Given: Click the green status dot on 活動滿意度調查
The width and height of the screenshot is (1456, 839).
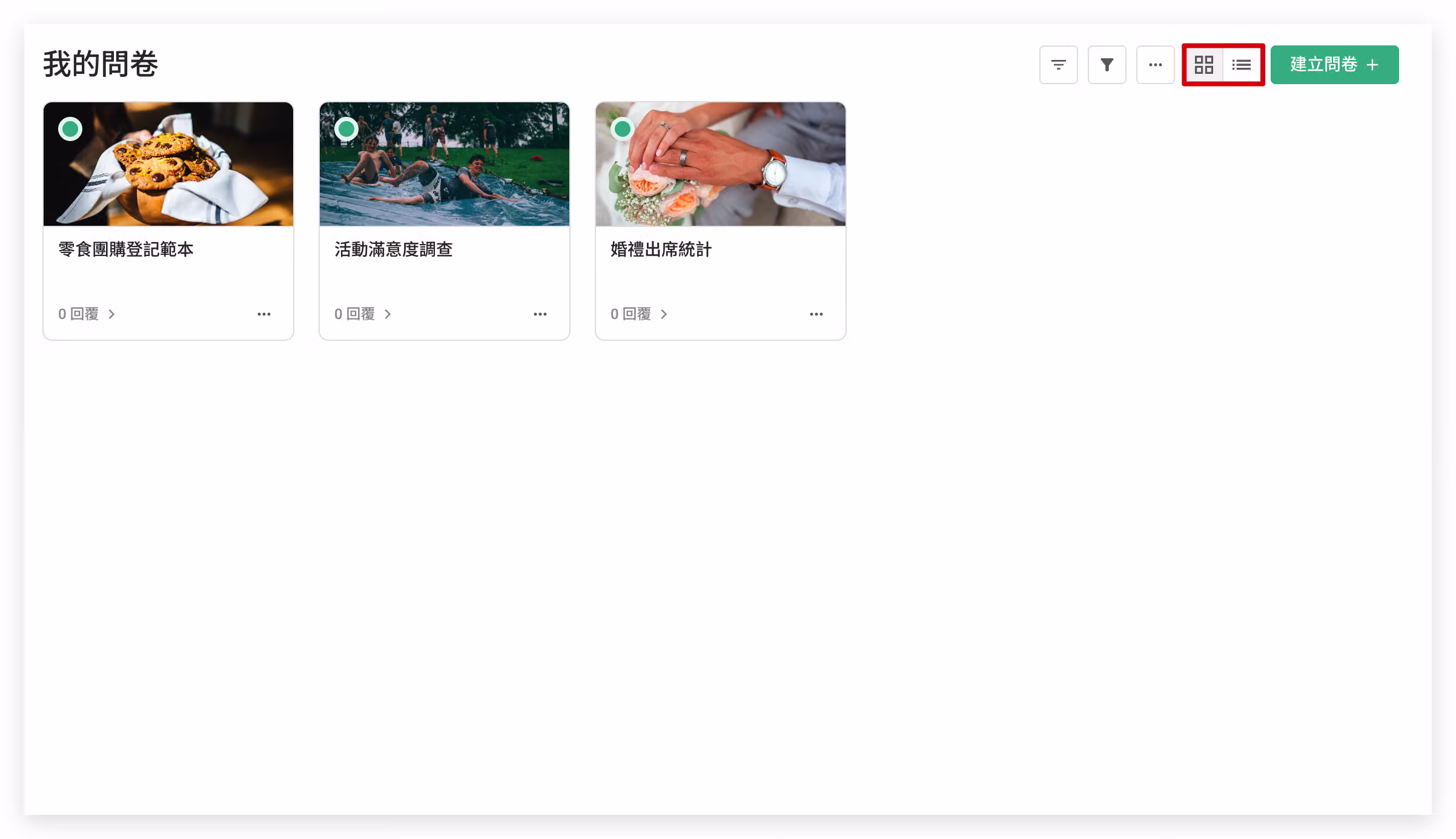Looking at the screenshot, I should tap(346, 129).
